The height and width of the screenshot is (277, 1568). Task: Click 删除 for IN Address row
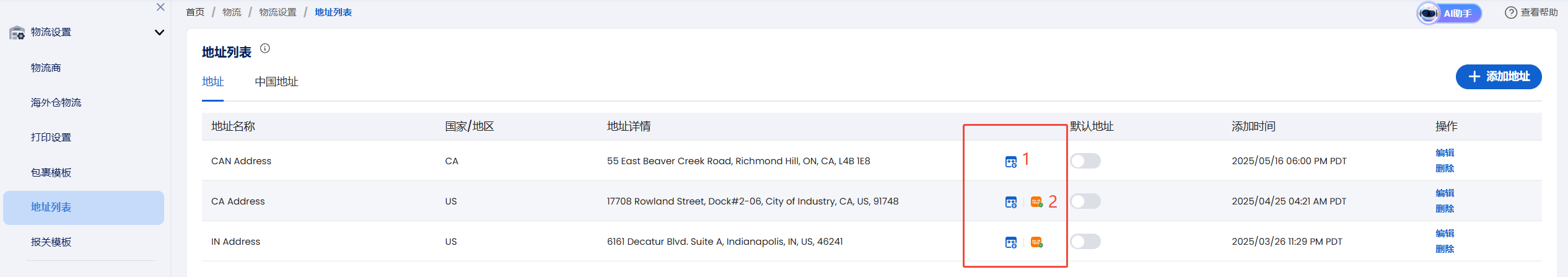pos(1445,248)
